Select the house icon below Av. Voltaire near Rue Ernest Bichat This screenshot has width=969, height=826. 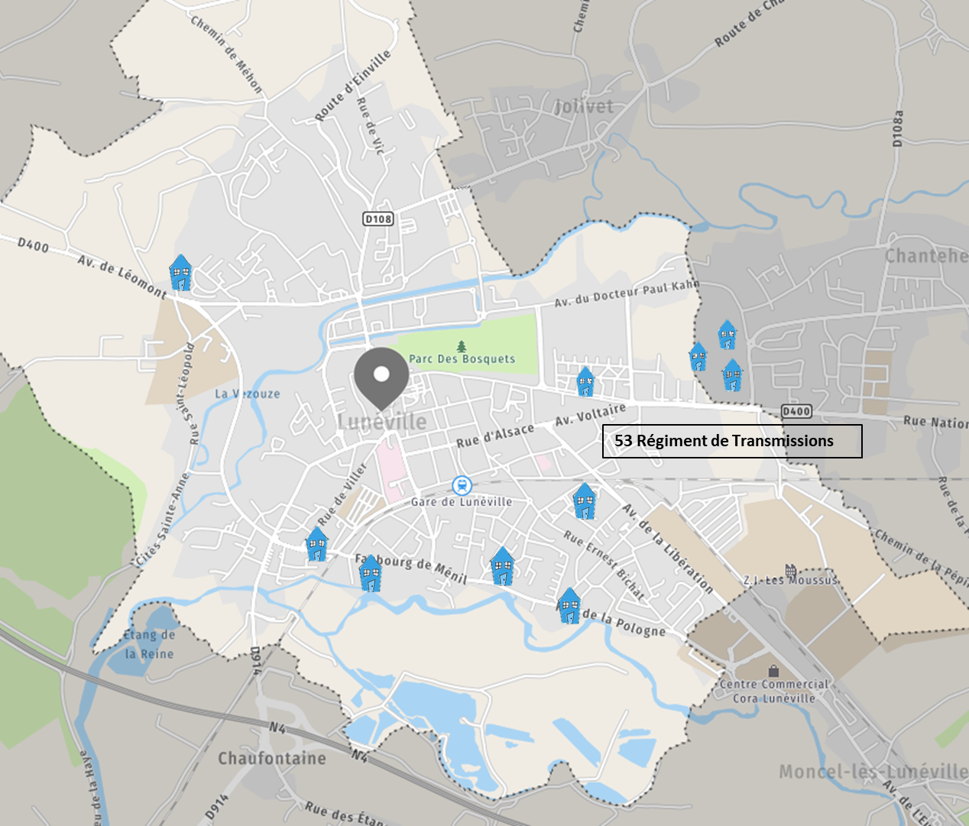click(584, 501)
